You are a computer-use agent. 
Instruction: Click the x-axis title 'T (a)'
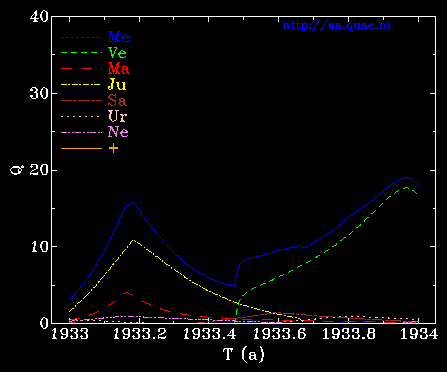pyautogui.click(x=244, y=354)
